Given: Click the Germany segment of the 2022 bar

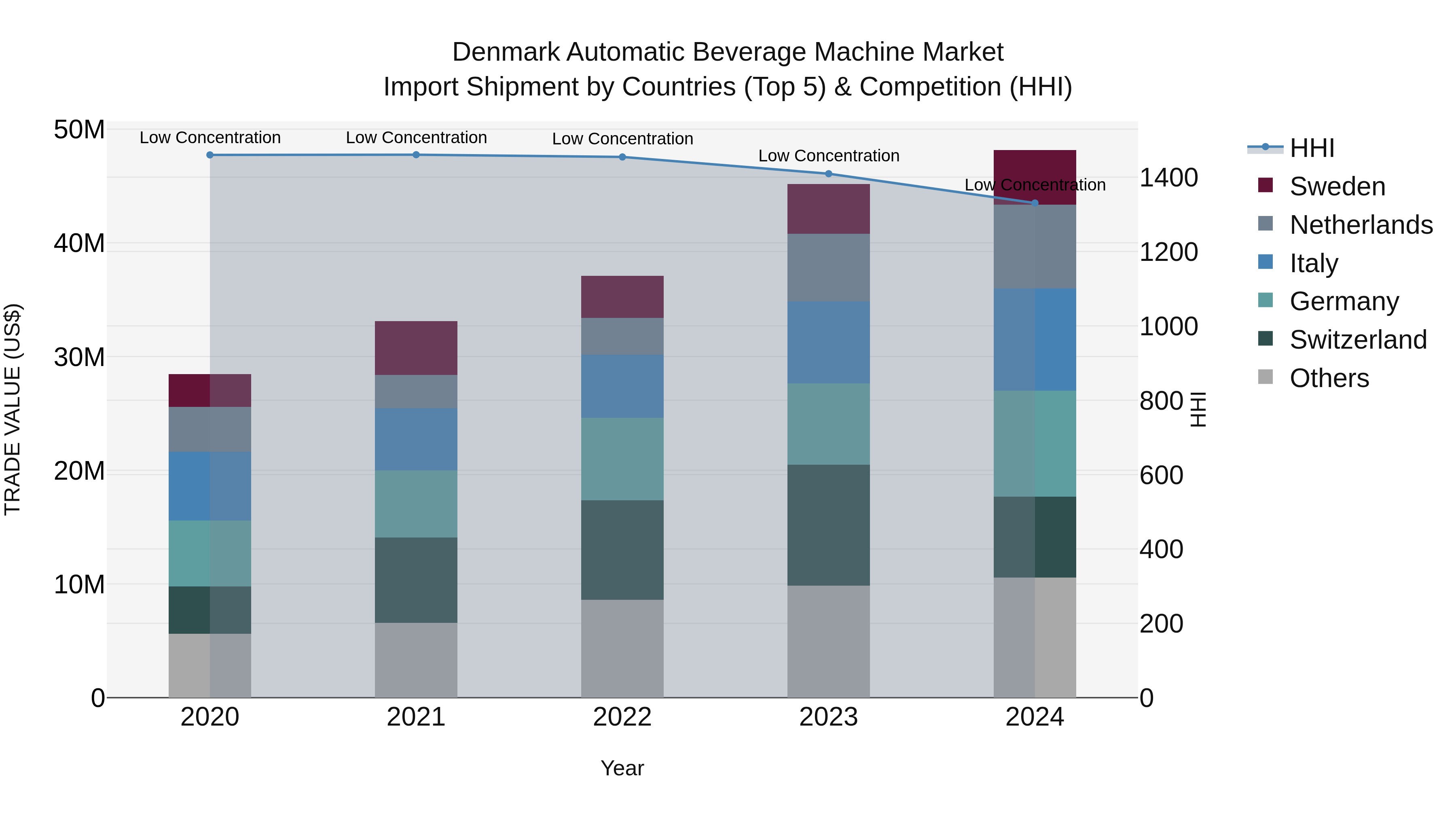Looking at the screenshot, I should click(622, 459).
